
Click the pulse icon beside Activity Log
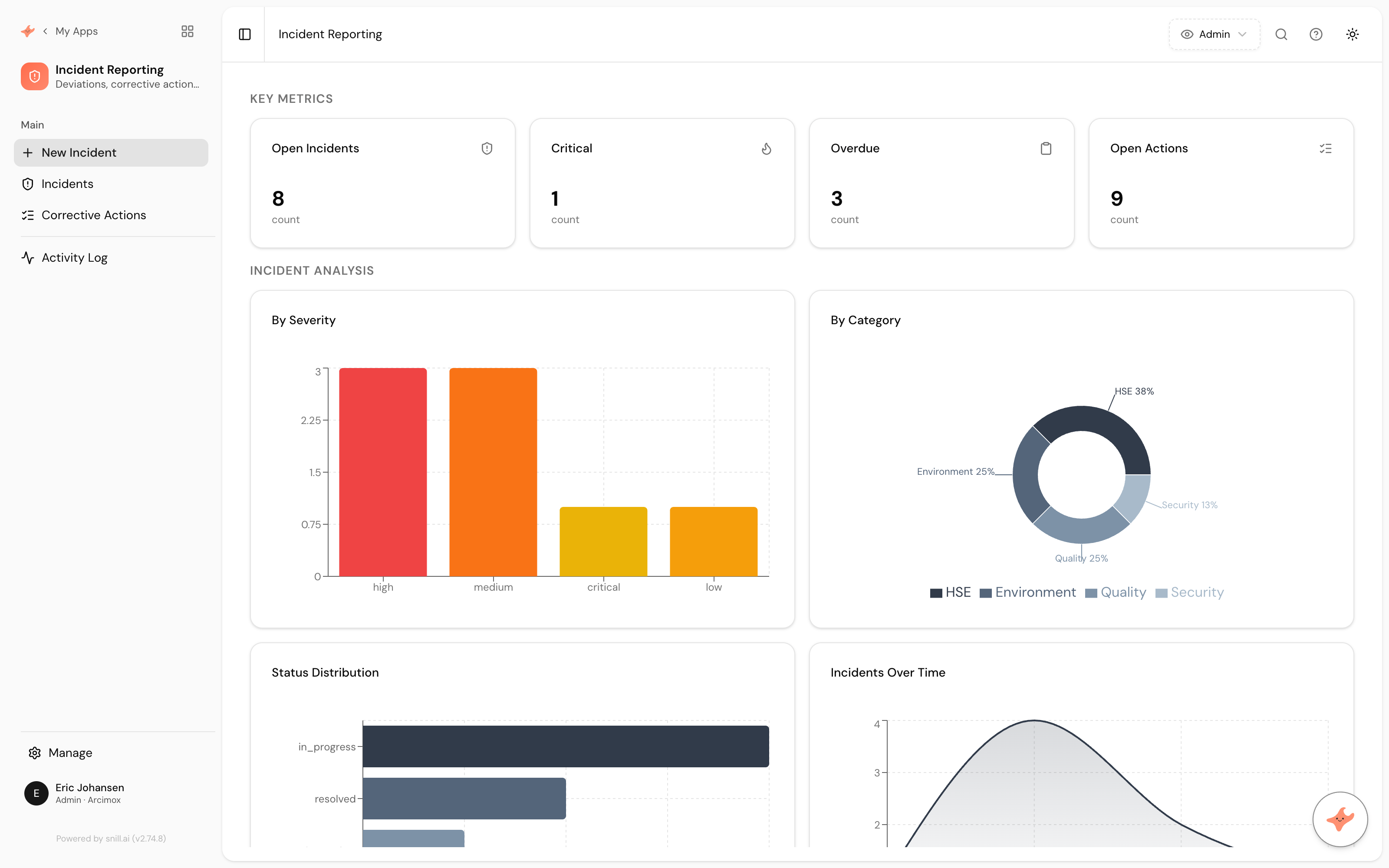[27, 258]
